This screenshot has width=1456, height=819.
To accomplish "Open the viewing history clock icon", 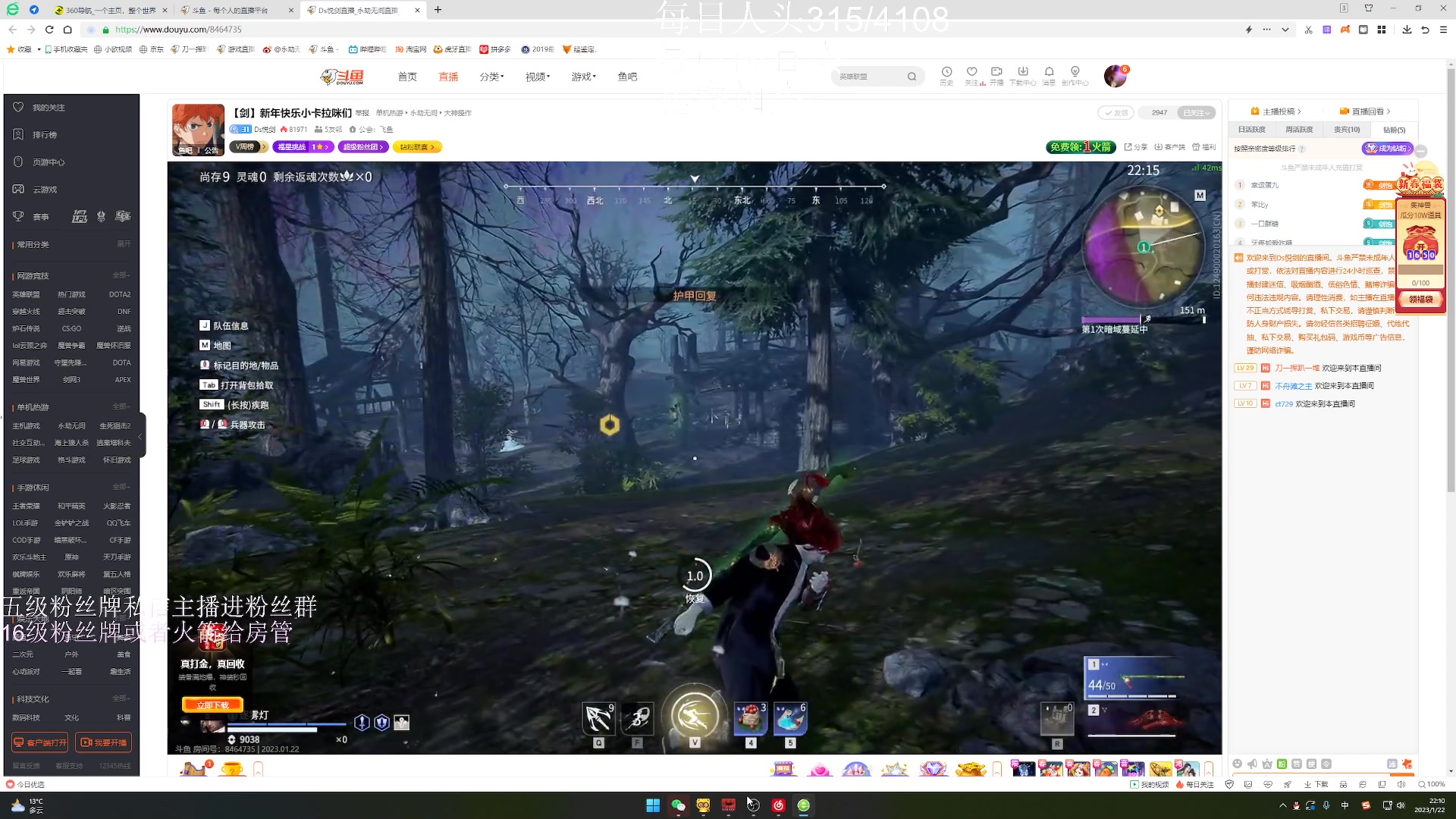I will [946, 72].
